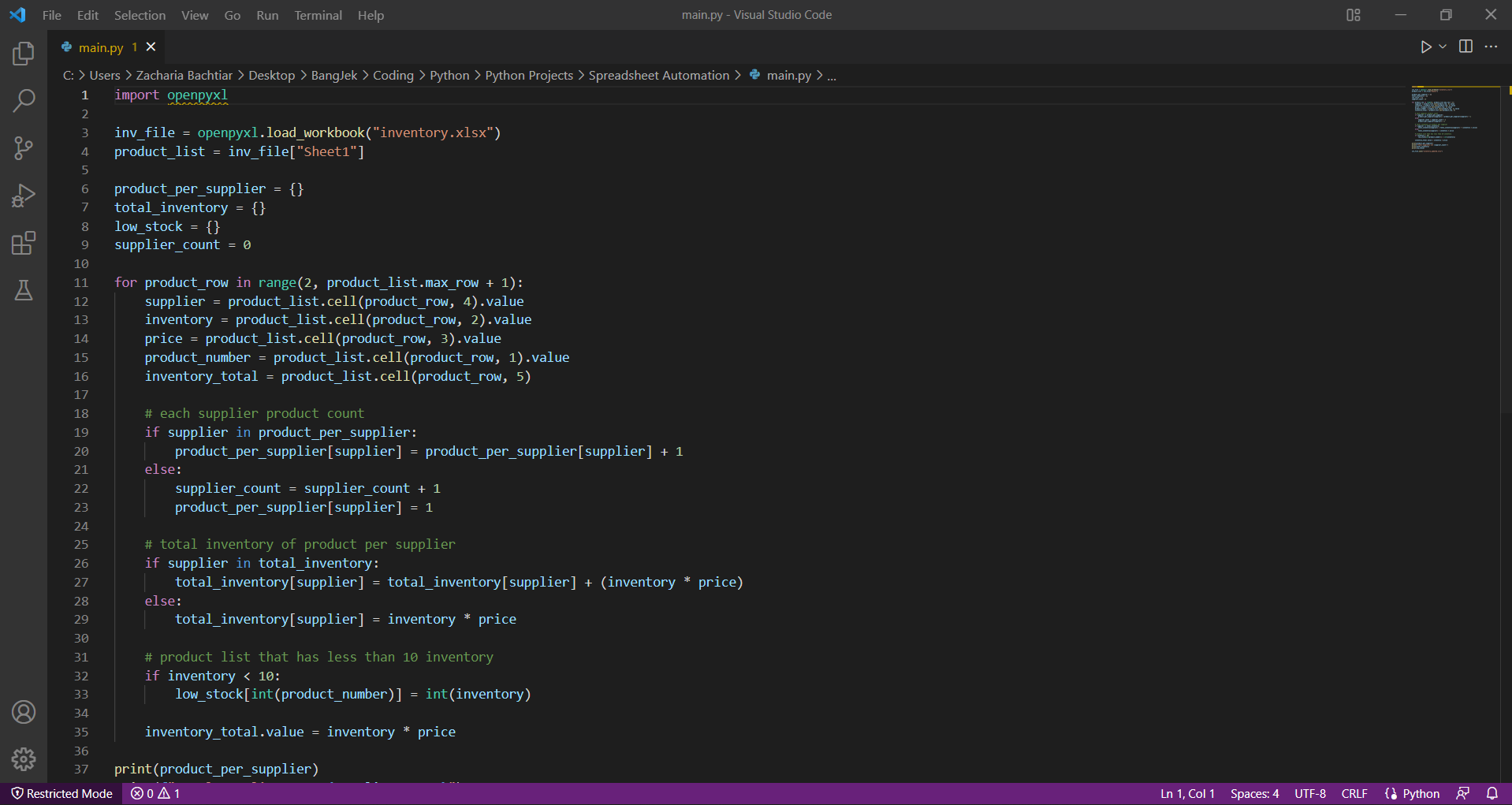Open notifications bell icon
The image size is (1512, 805).
pos(1492,793)
